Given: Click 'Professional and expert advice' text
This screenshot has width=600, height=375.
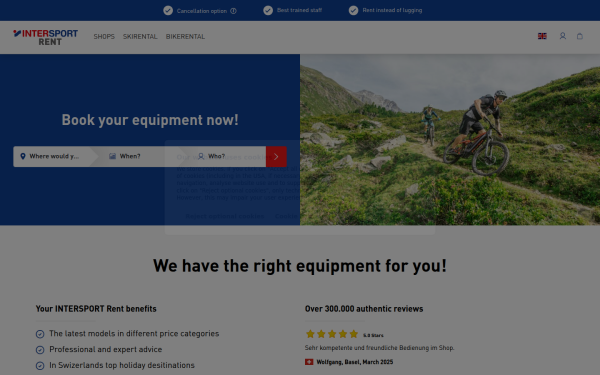Looking at the screenshot, I should (106, 349).
